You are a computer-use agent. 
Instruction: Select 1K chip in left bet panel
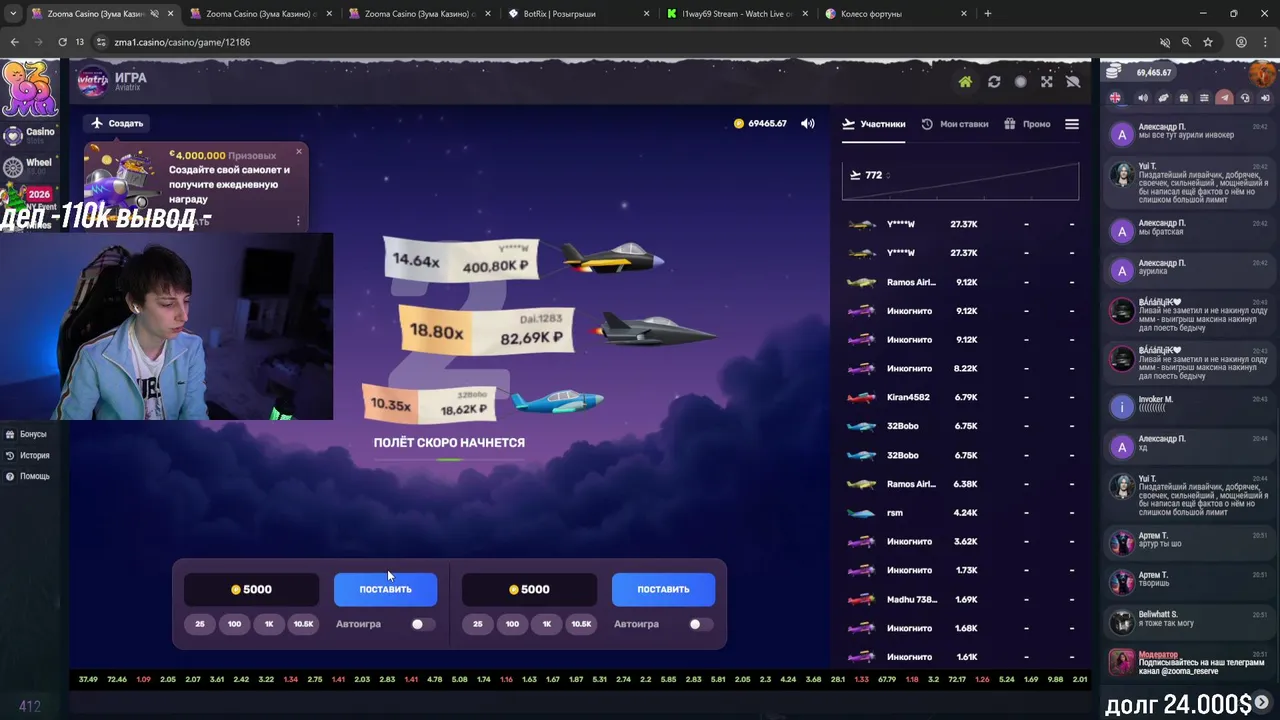click(269, 624)
